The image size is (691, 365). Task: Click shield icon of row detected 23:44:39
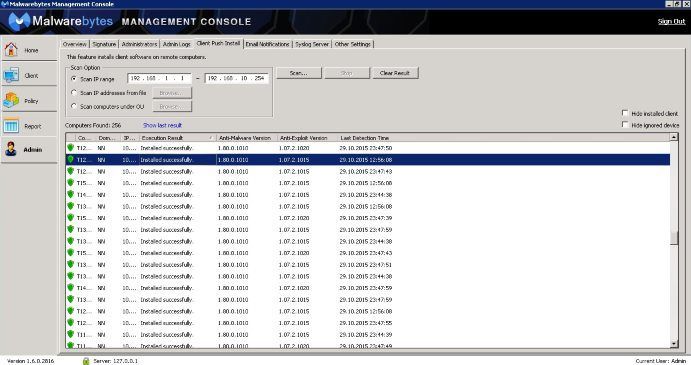(x=71, y=335)
